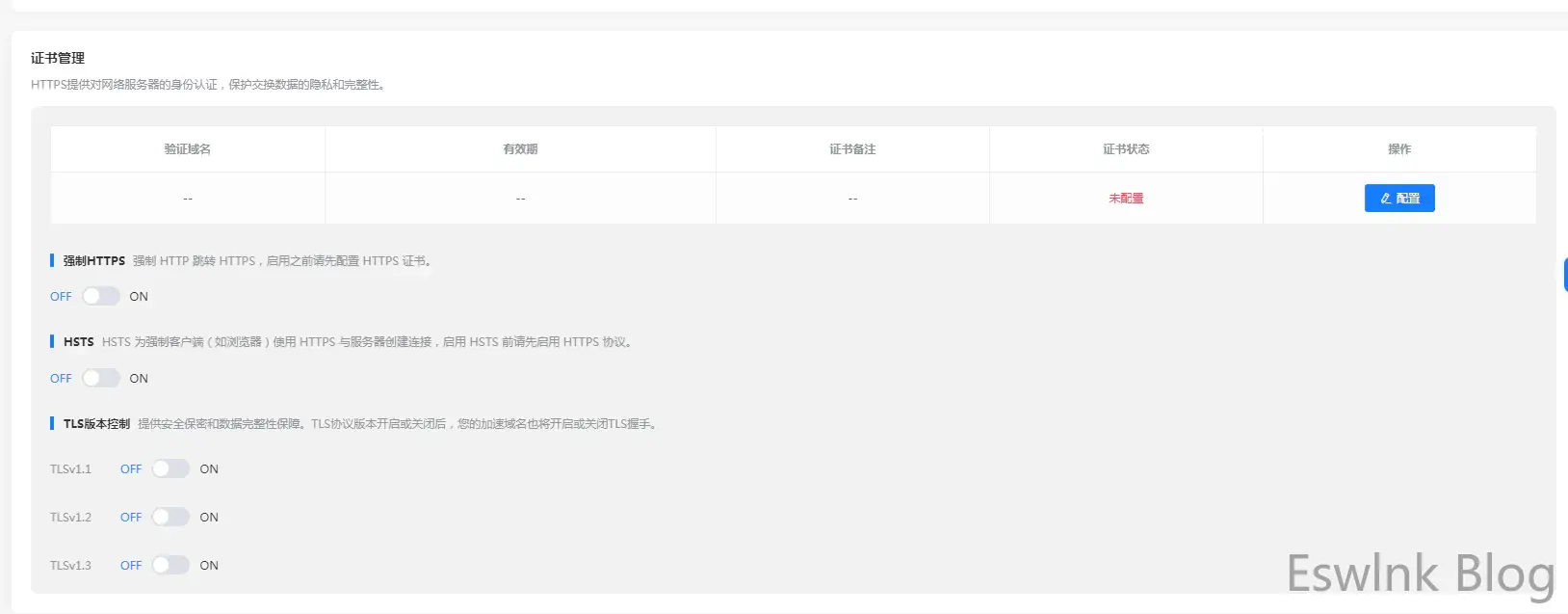The width and height of the screenshot is (1568, 614).
Task: Click the 证书状态 column header
Action: 1126,149
